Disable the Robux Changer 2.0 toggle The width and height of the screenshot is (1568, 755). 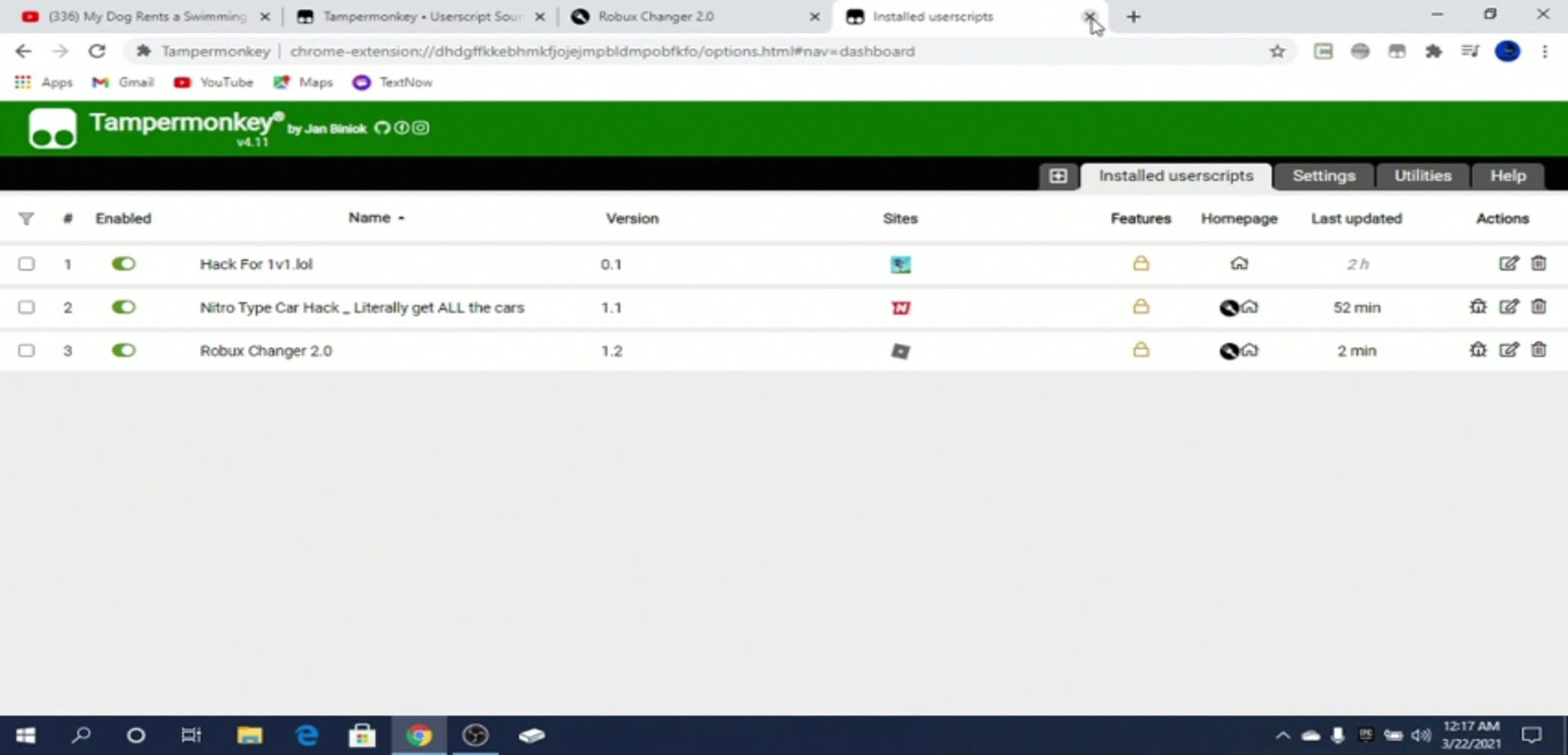point(123,351)
